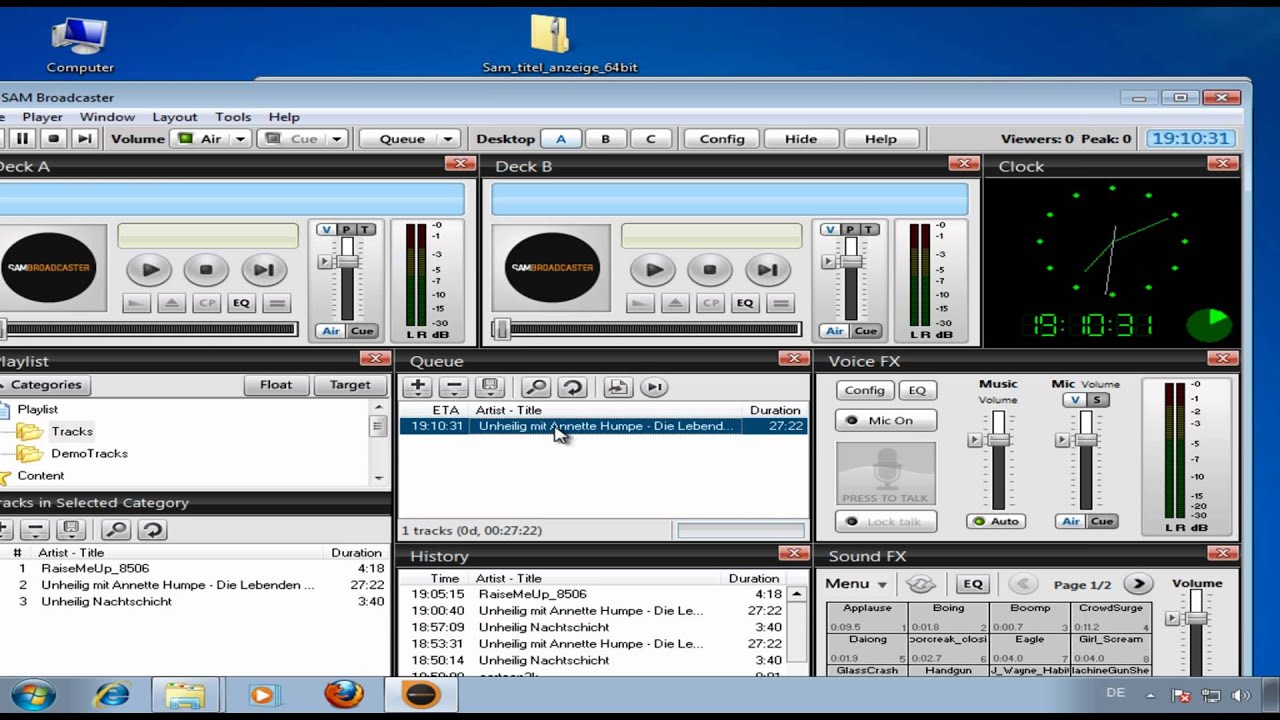Click the Deck A volume fader handle

coord(347,261)
